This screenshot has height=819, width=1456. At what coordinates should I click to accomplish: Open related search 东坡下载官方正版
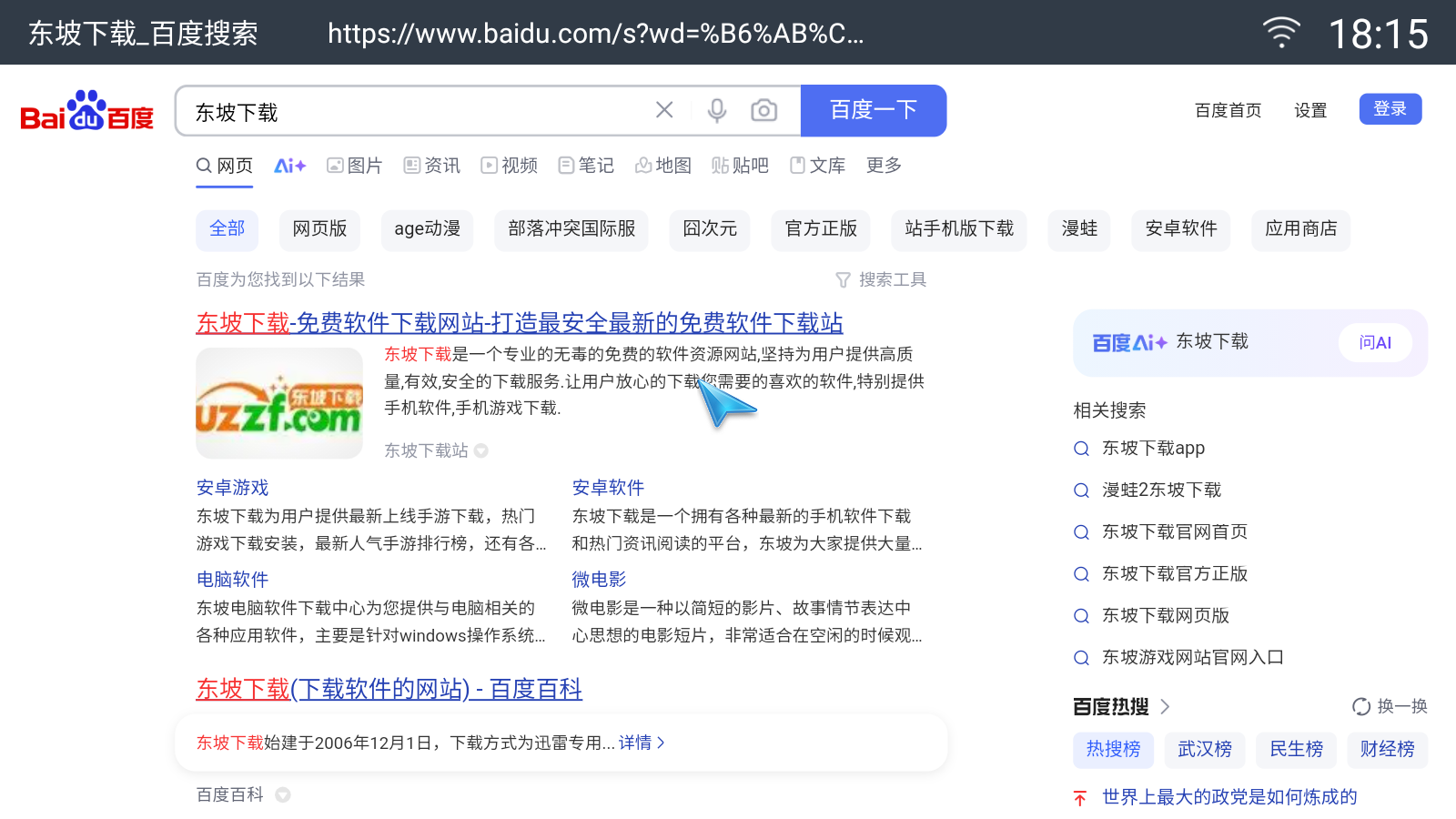pyautogui.click(x=1175, y=574)
